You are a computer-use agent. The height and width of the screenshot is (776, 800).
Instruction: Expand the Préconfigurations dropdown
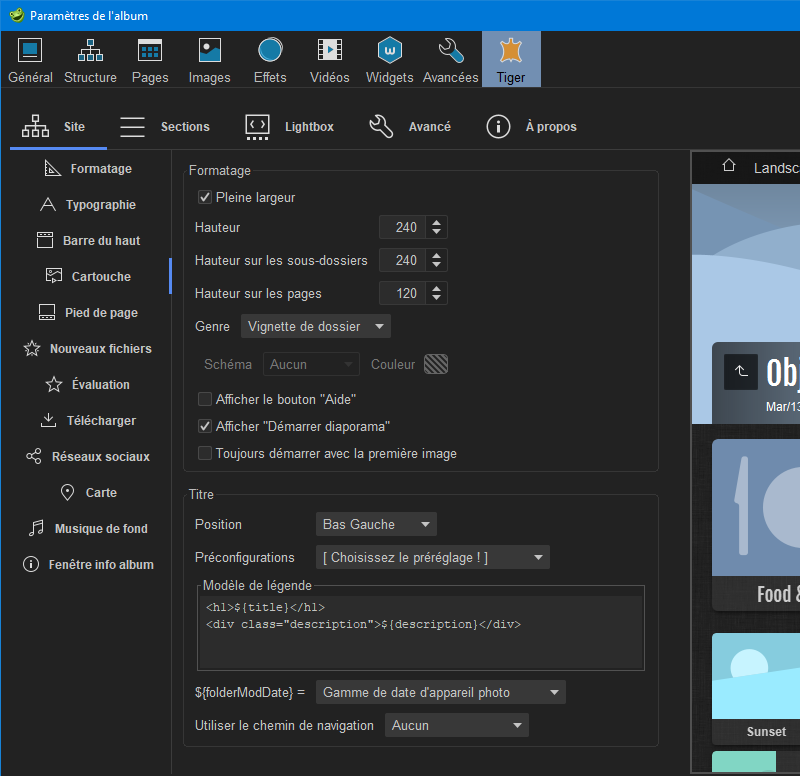[x=432, y=557]
